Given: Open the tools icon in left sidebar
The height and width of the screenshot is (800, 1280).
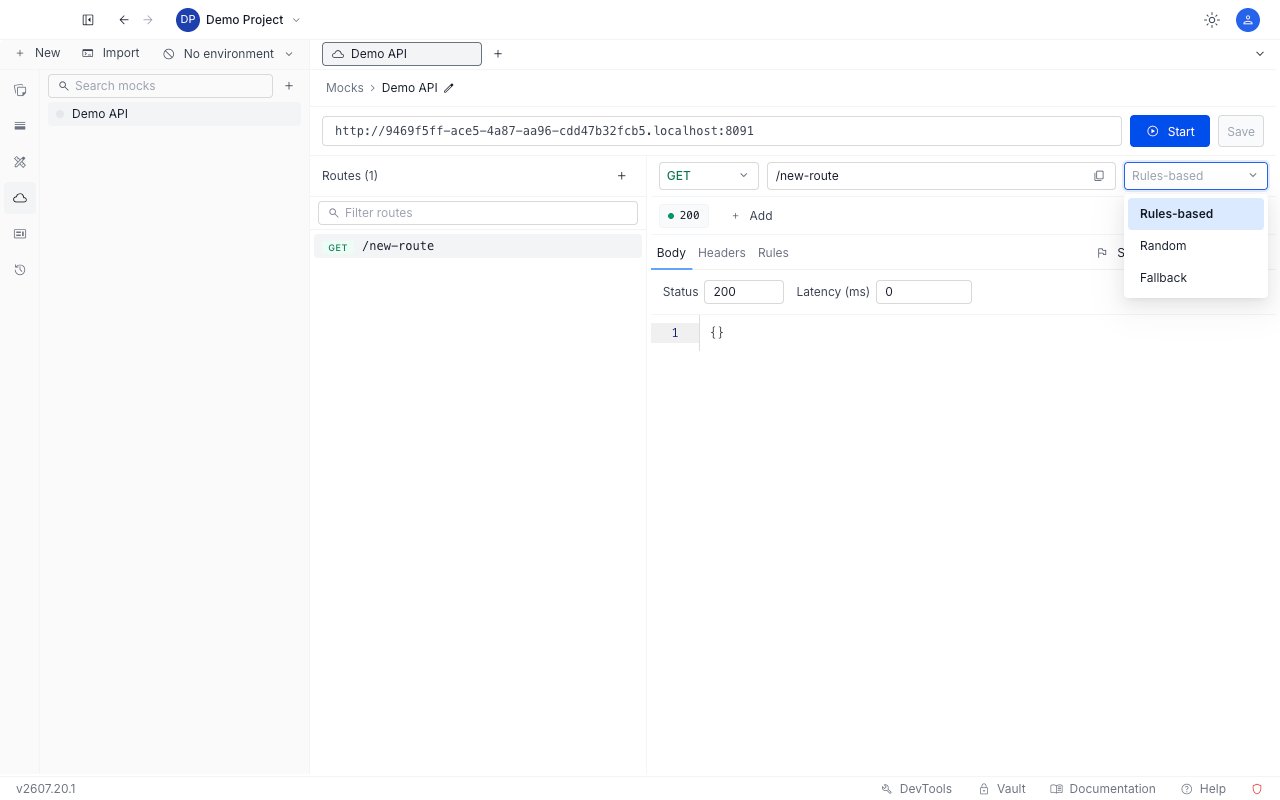Looking at the screenshot, I should (x=20, y=162).
